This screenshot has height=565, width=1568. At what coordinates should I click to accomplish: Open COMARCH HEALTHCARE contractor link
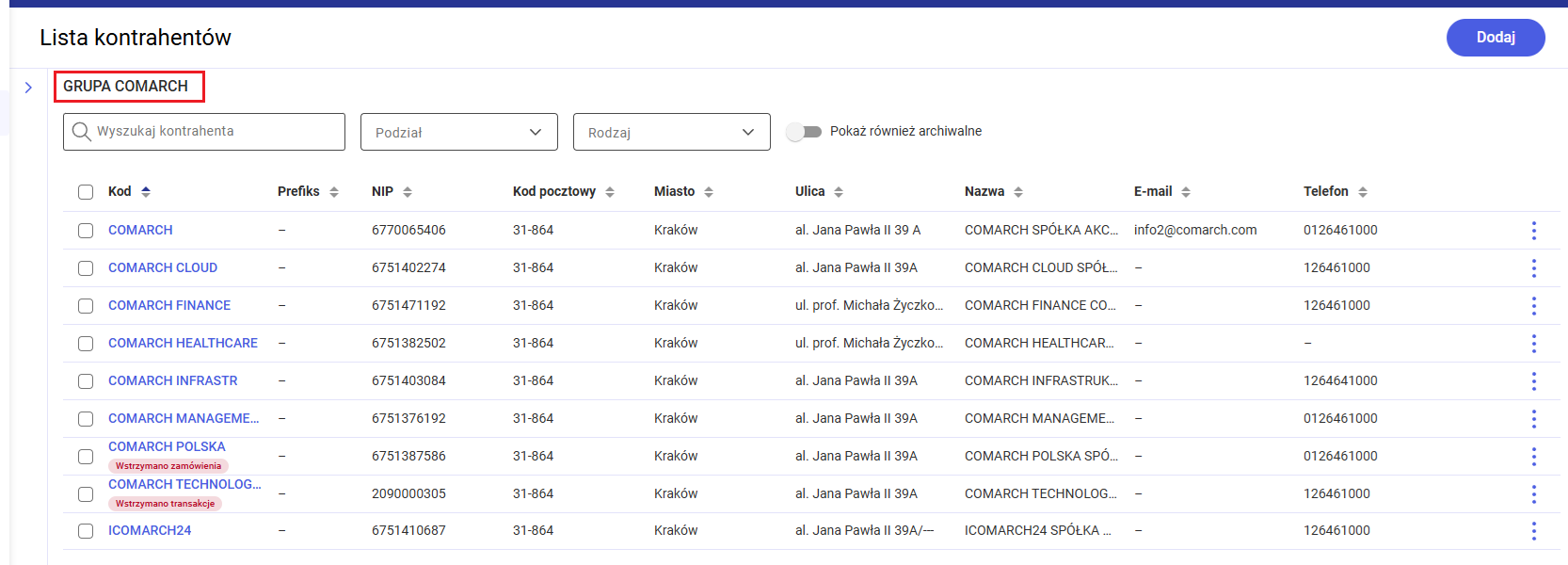(183, 343)
